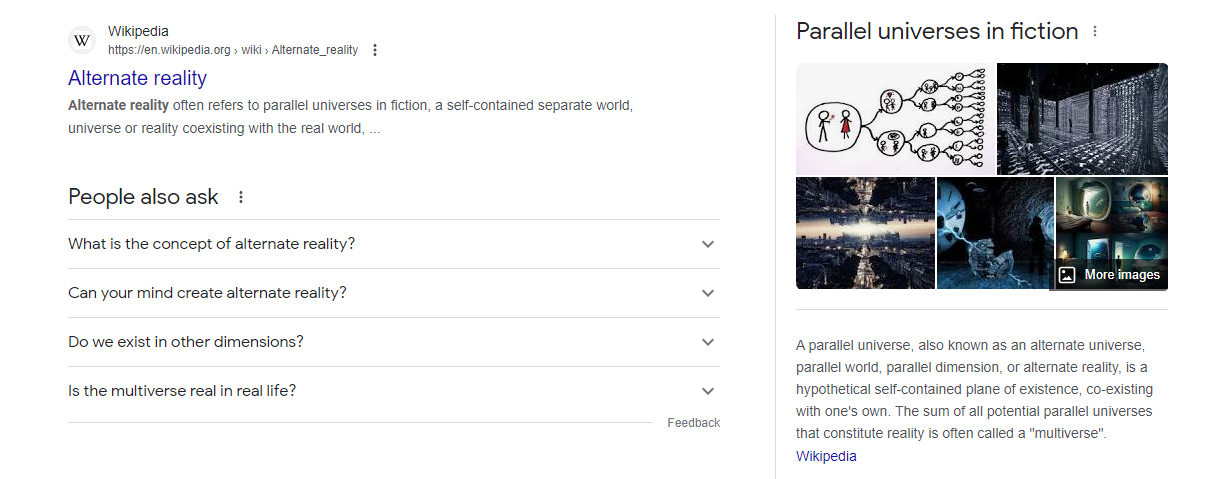The width and height of the screenshot is (1223, 479).
Task: Expand 'Do we exist in other dimensions?'
Action: tap(394, 342)
